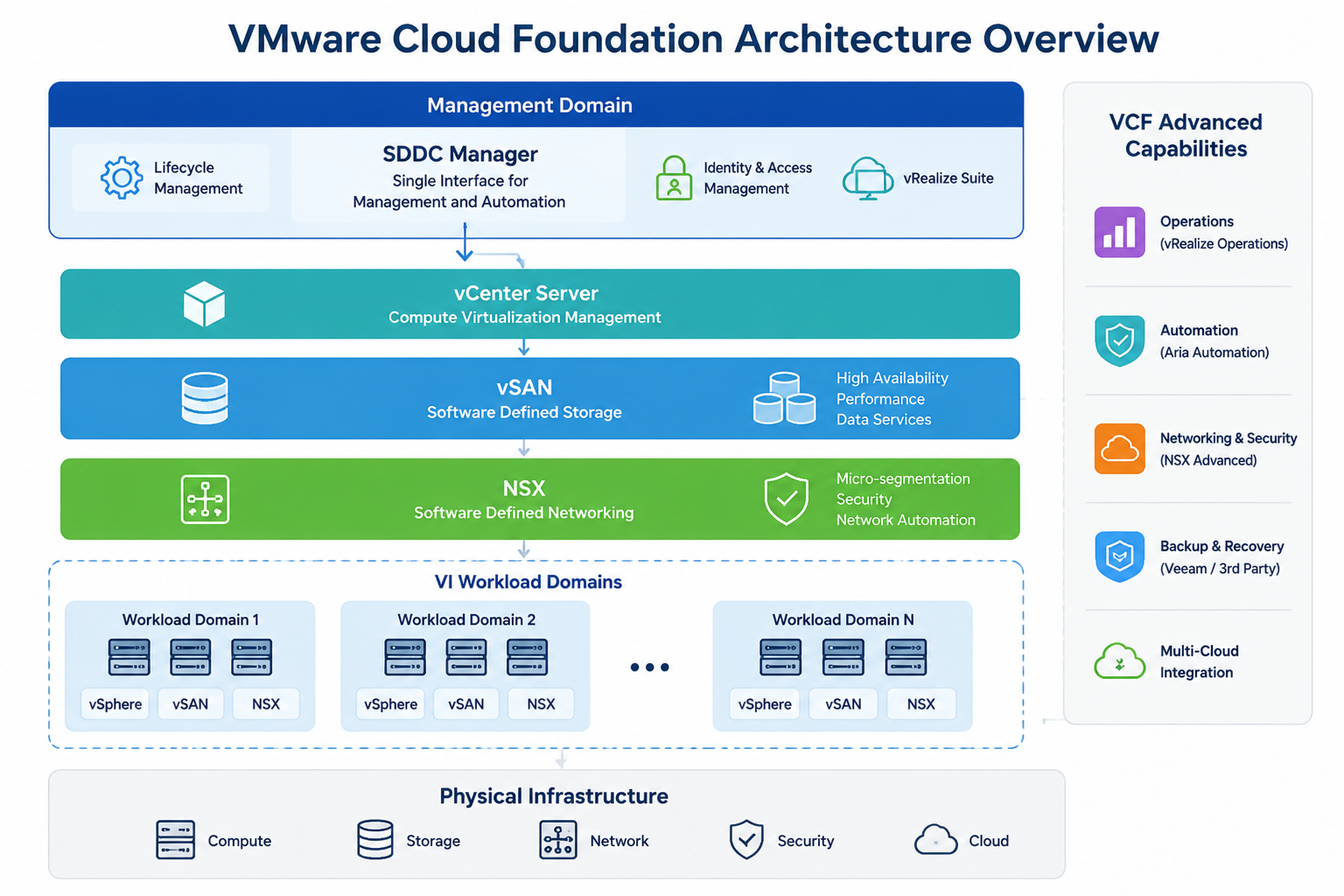
Task: Click the orange Networking & Security cloud icon
Action: click(x=1119, y=449)
